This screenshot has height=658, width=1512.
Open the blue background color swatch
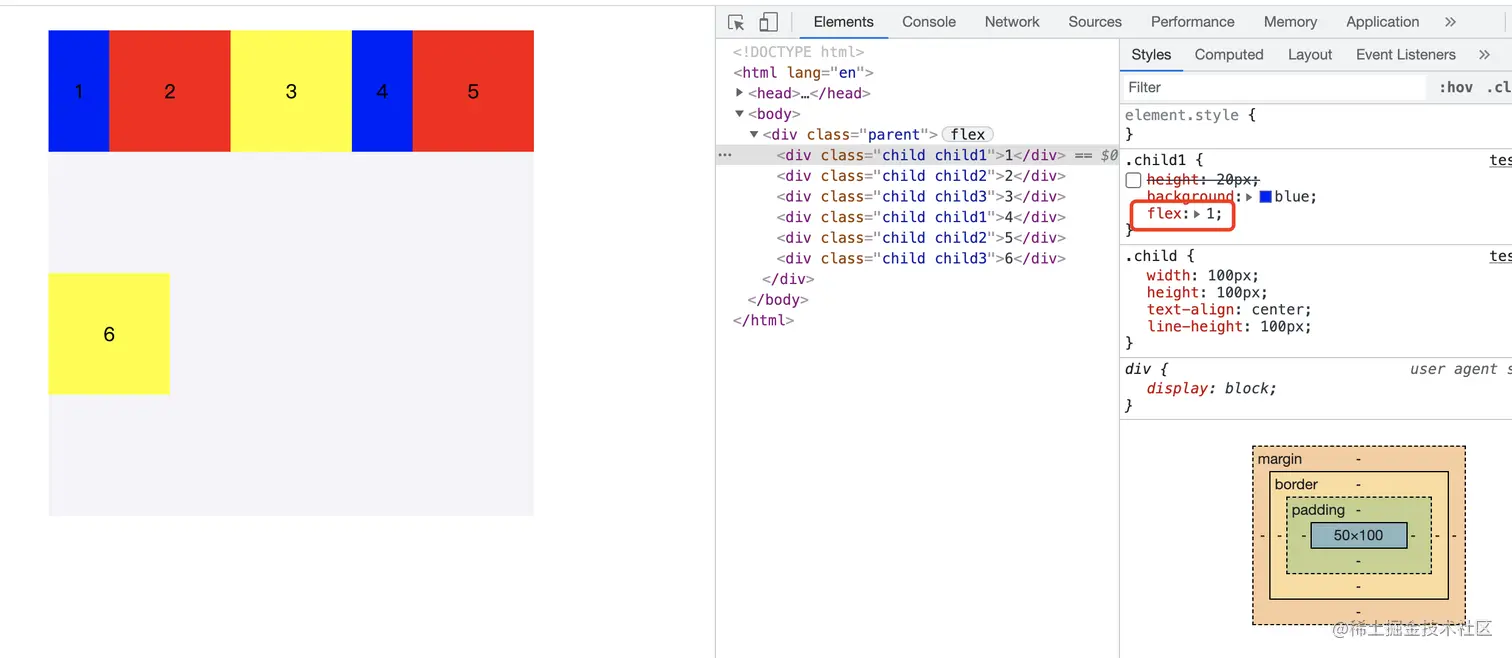click(x=1265, y=197)
